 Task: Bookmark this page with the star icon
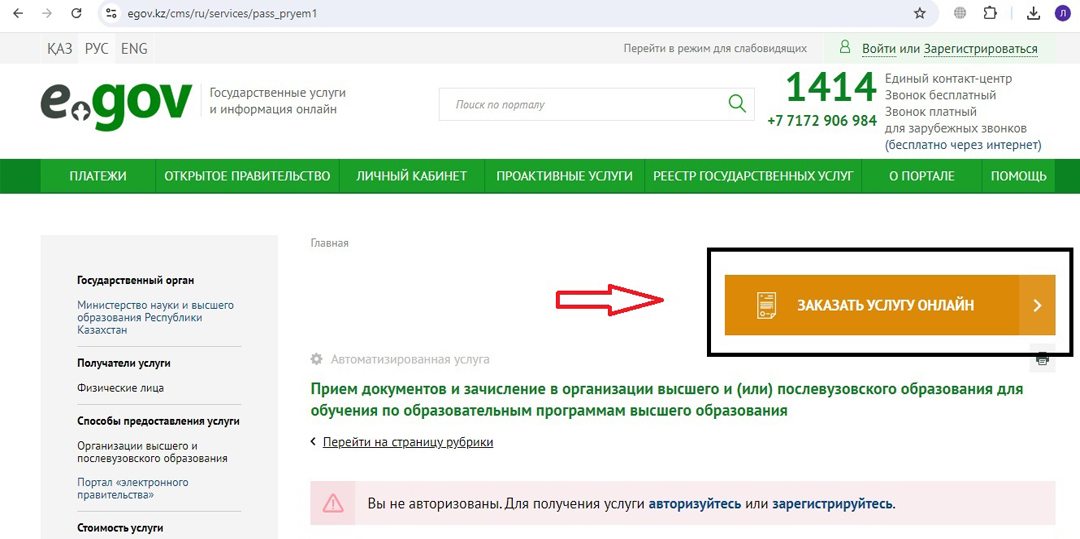[920, 13]
